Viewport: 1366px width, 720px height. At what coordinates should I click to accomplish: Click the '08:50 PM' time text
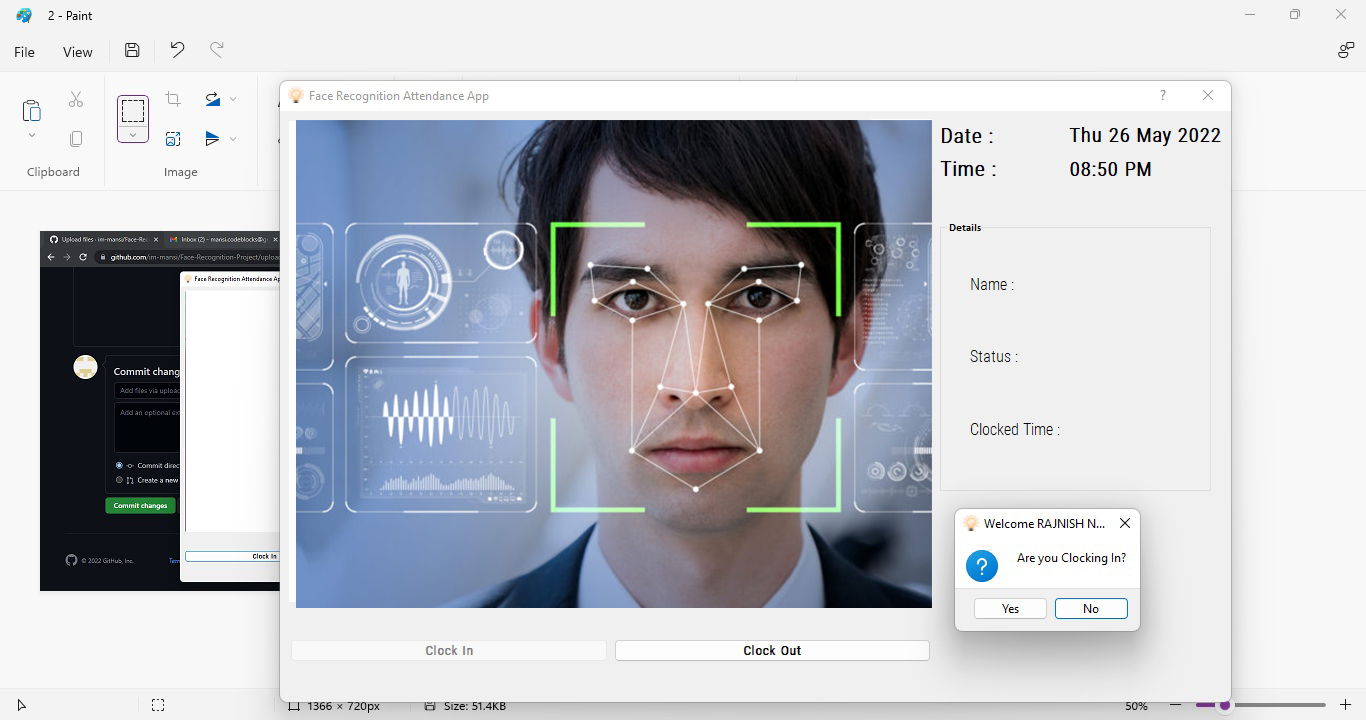1110,169
